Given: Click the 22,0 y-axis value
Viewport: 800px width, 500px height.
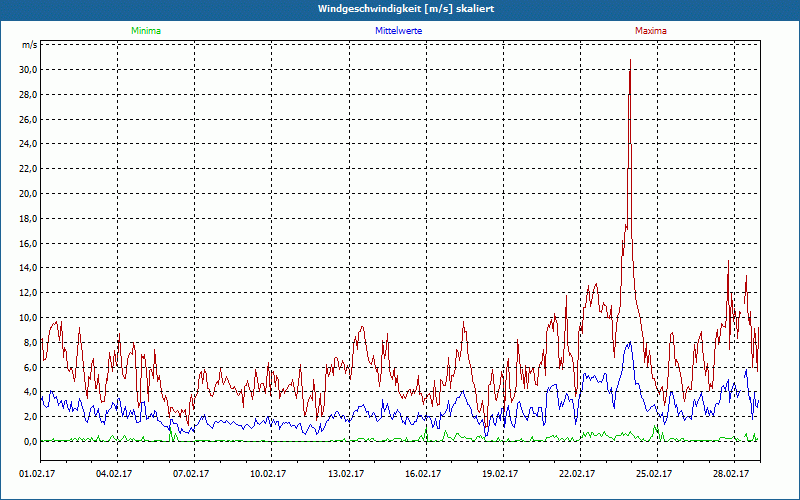Looking at the screenshot, I should click(x=29, y=169).
